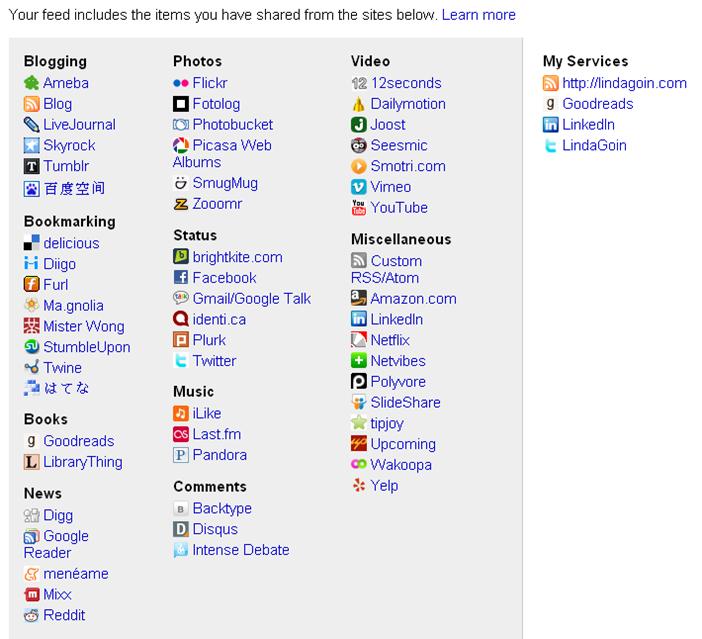702x639 pixels.
Task: Choose the iLike music link
Action: pos(207,413)
